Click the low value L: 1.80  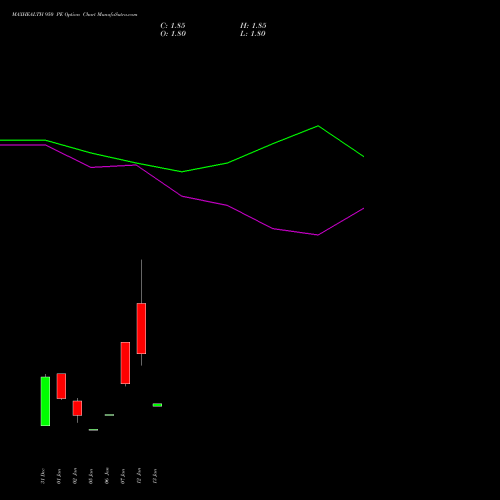tap(253, 34)
